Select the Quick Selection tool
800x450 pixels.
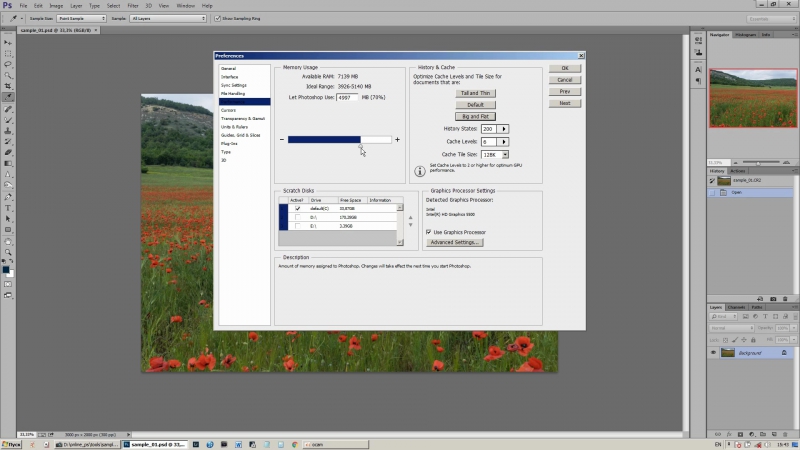point(8,76)
